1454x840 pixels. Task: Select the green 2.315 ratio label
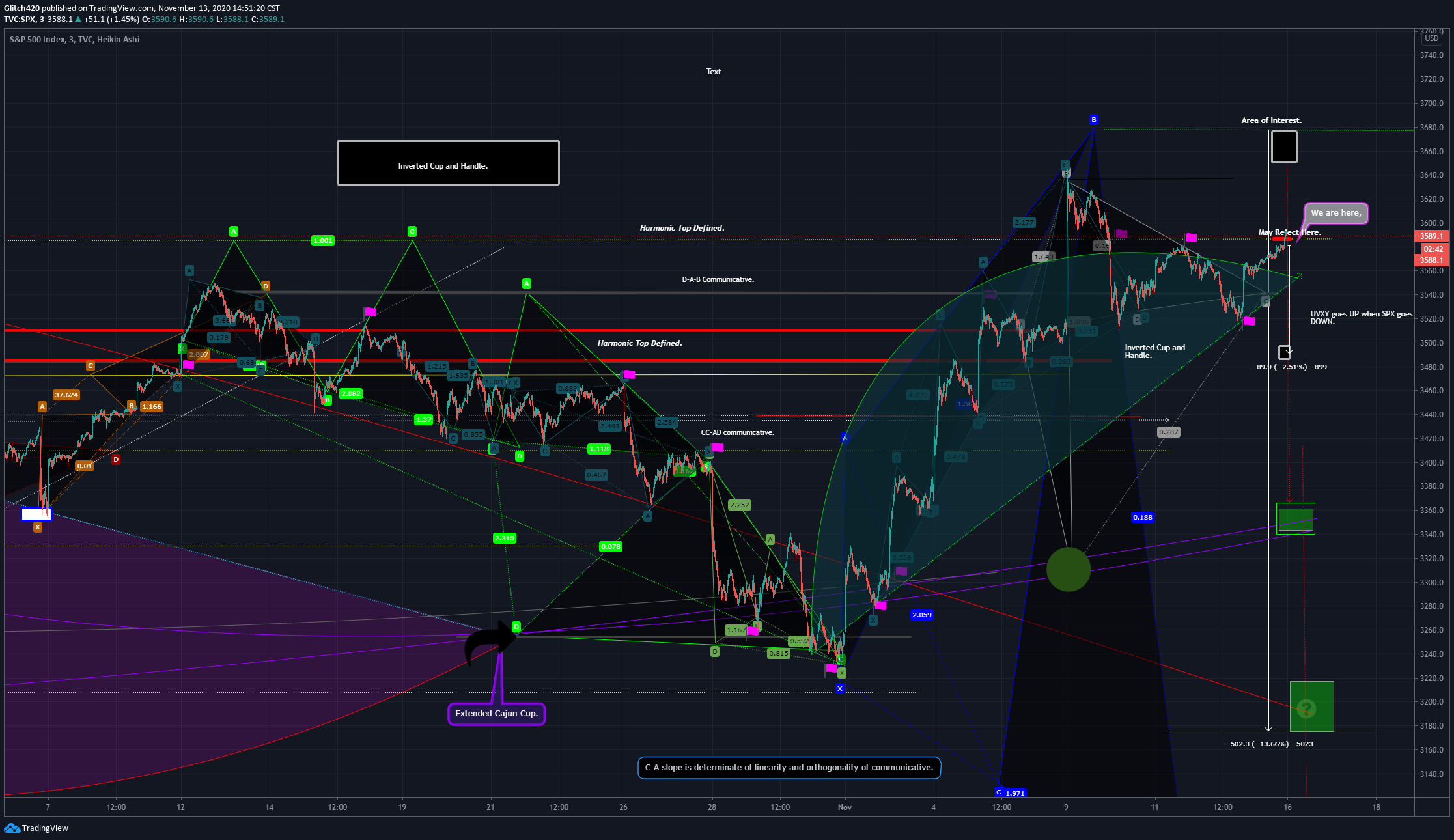505,538
